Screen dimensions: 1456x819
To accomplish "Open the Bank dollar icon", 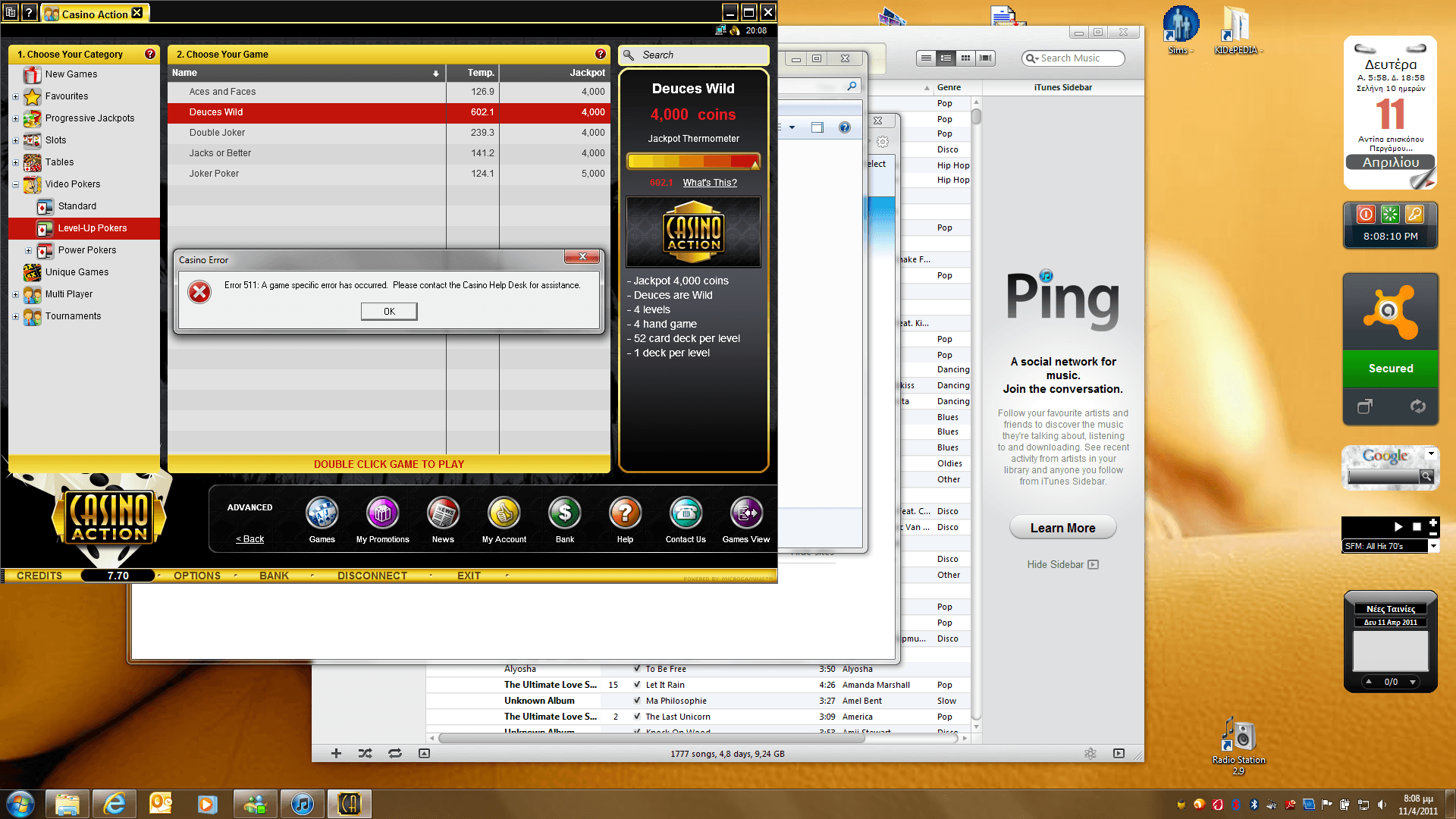I will 564,513.
